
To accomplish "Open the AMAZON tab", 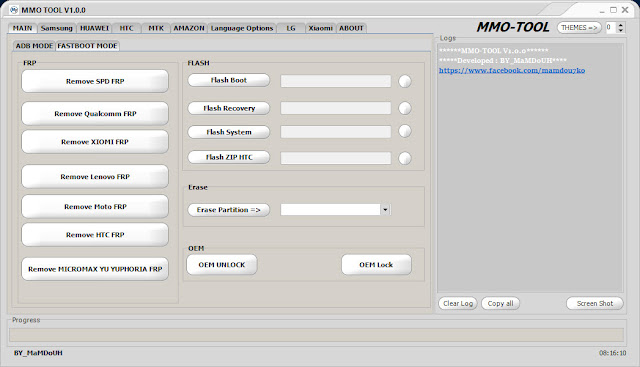I will point(189,28).
